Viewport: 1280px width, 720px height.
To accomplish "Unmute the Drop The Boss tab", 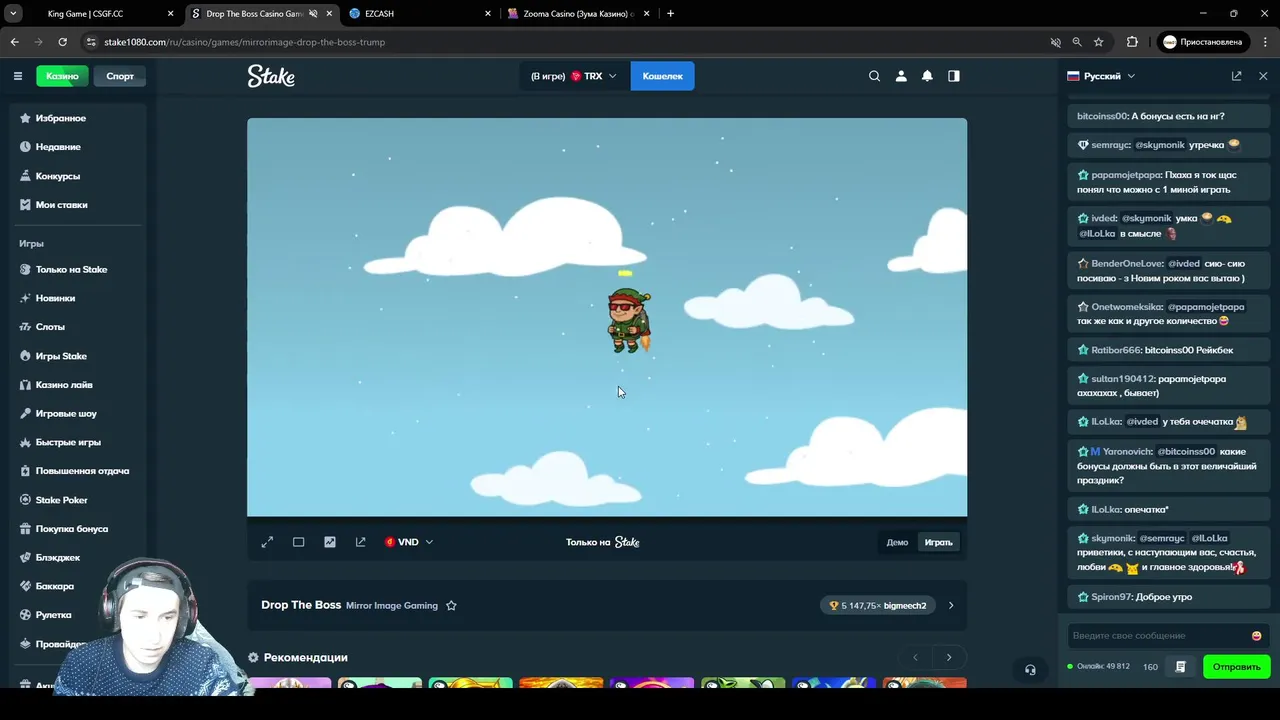I will tap(313, 14).
